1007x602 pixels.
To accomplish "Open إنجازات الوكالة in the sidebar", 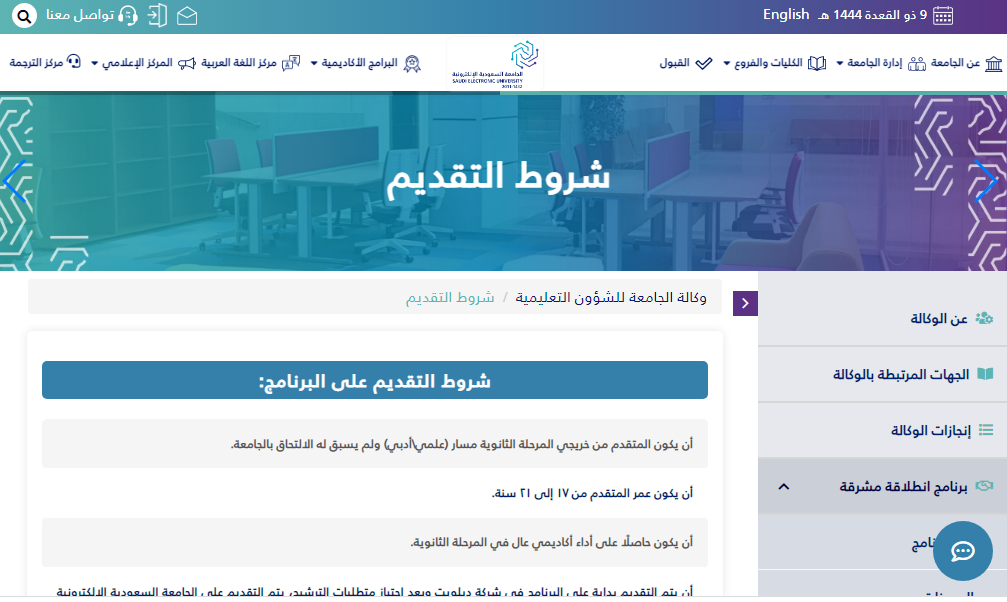I will (931, 430).
